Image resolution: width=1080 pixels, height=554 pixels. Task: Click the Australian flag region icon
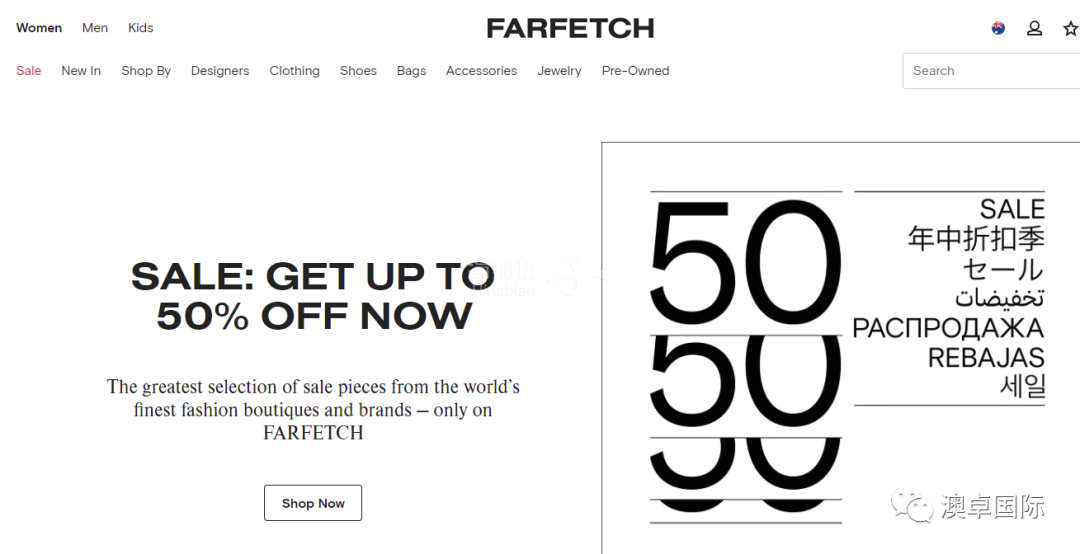998,28
